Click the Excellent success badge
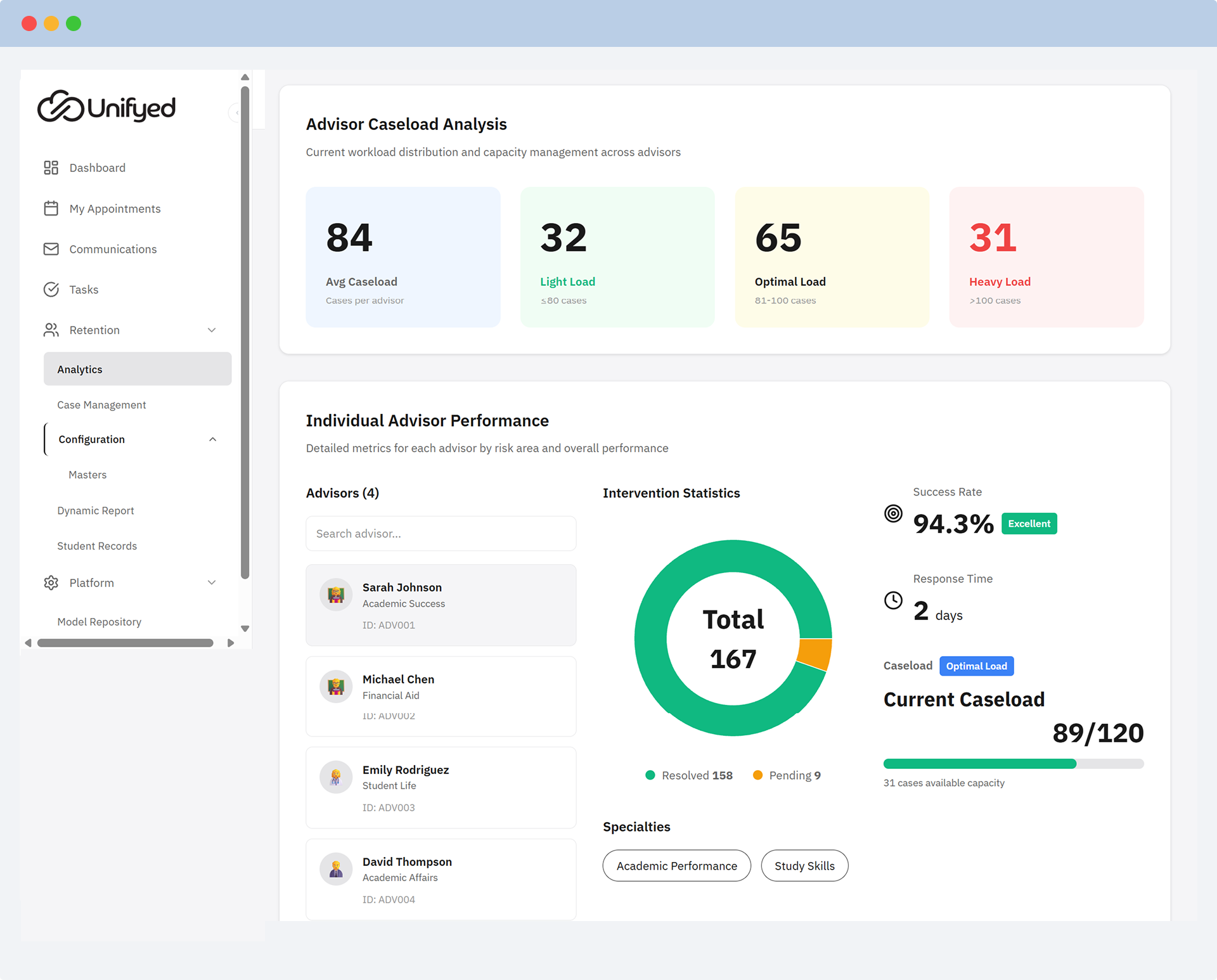 pos(1029,524)
